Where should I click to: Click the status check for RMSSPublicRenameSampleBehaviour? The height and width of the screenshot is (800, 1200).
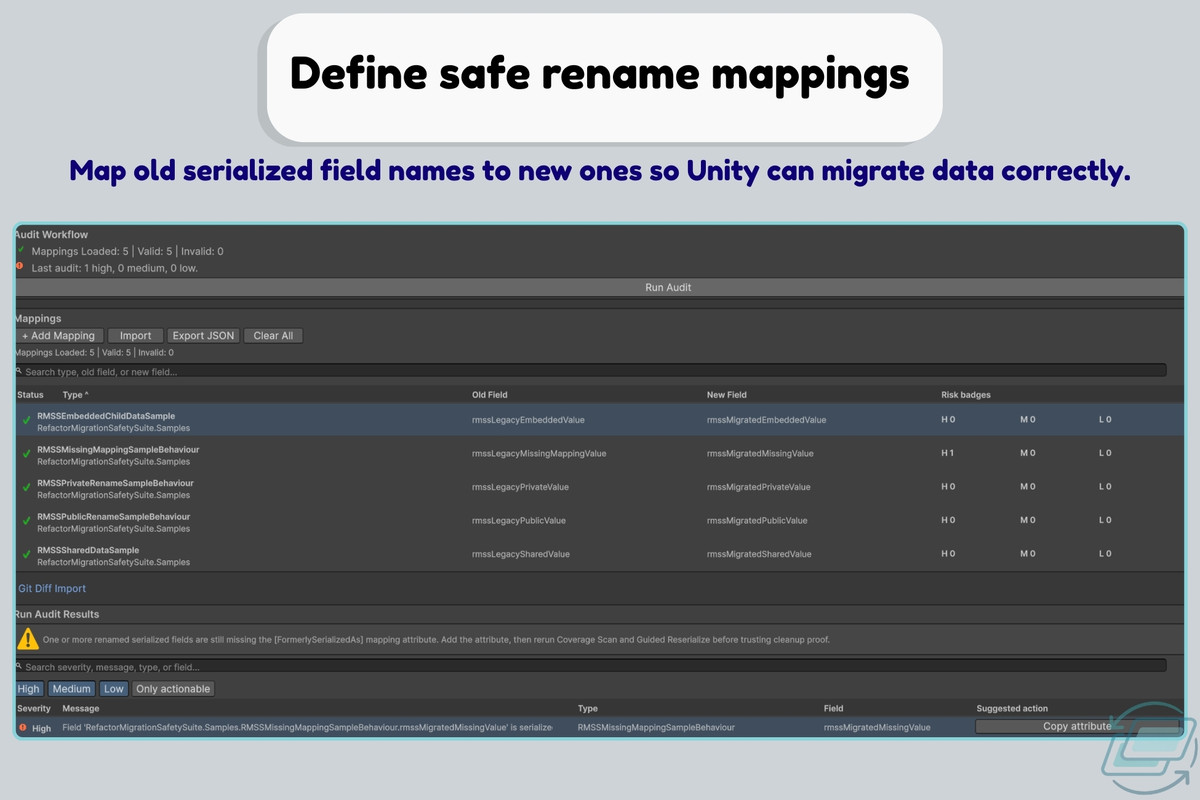26,522
